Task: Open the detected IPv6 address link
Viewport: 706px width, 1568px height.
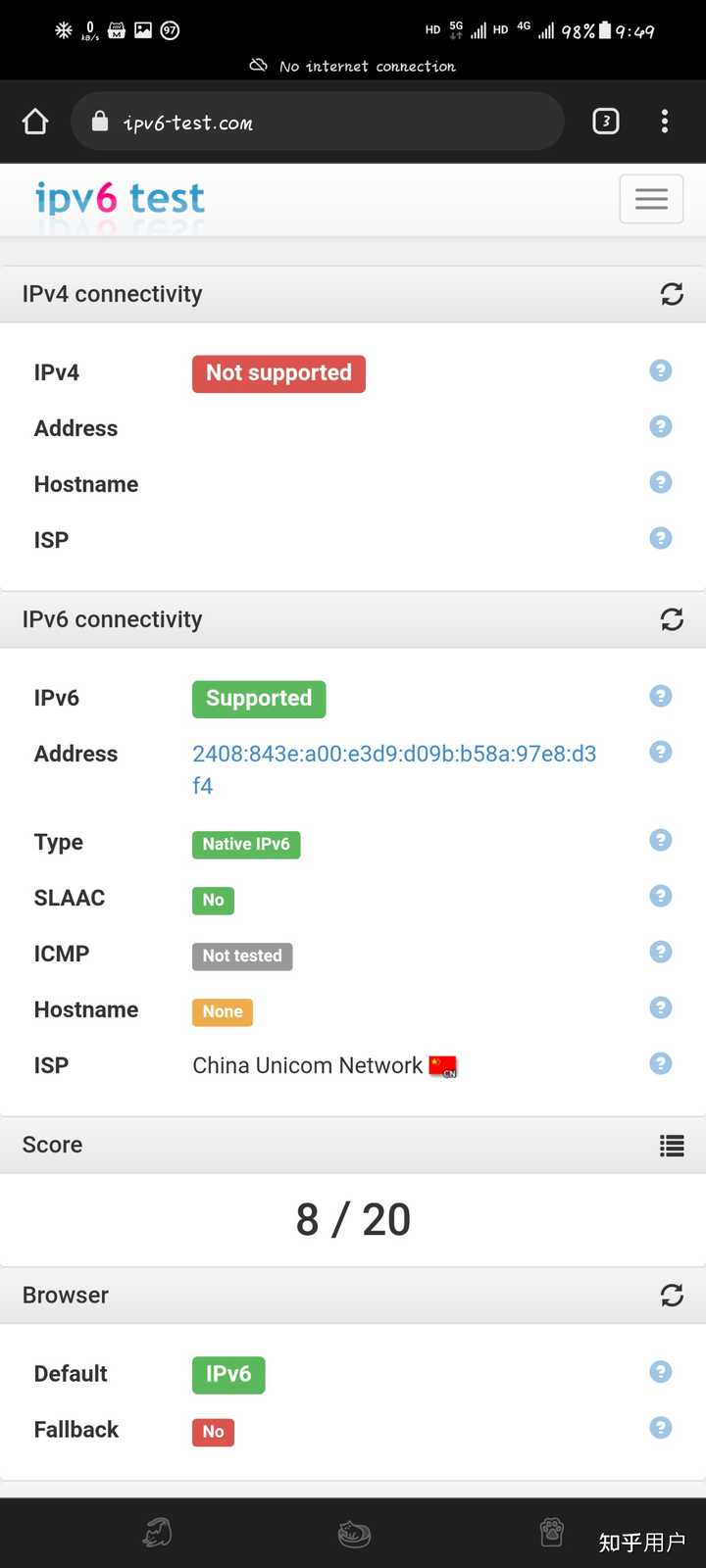Action: (x=394, y=755)
